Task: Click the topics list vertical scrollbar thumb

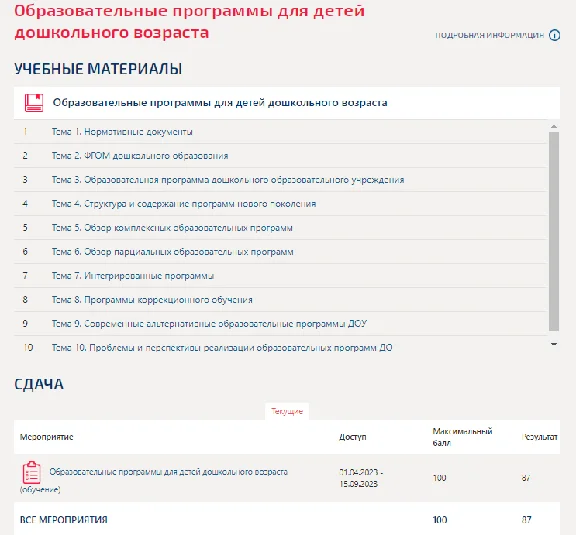Action: [x=554, y=231]
